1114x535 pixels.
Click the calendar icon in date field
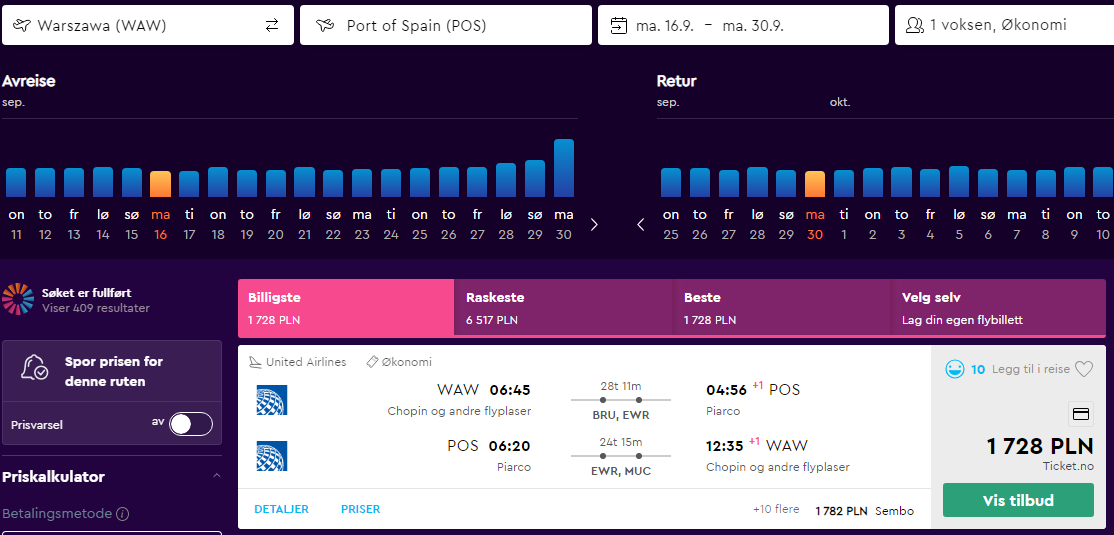[619, 26]
